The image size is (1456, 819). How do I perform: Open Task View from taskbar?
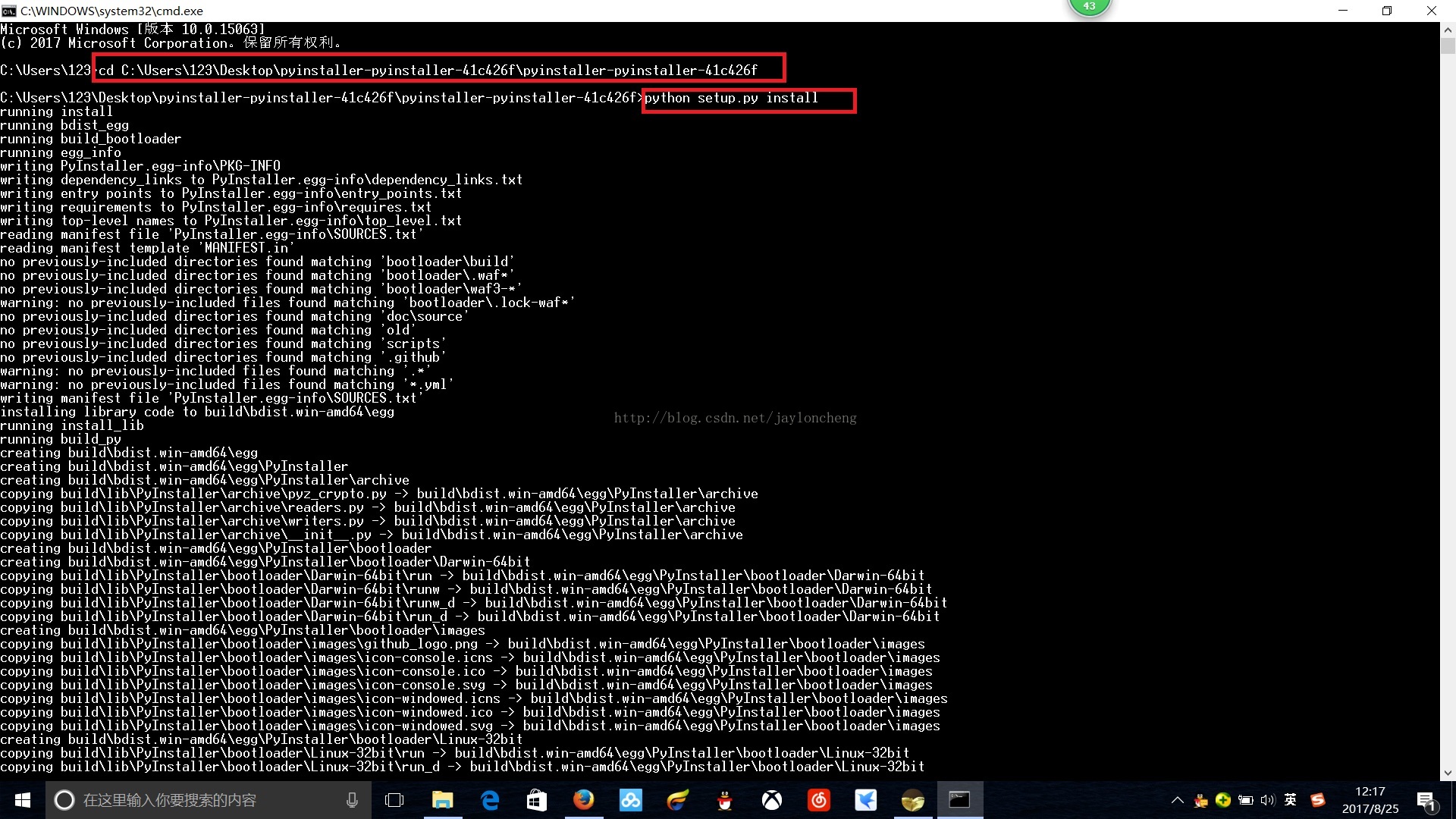click(x=394, y=800)
